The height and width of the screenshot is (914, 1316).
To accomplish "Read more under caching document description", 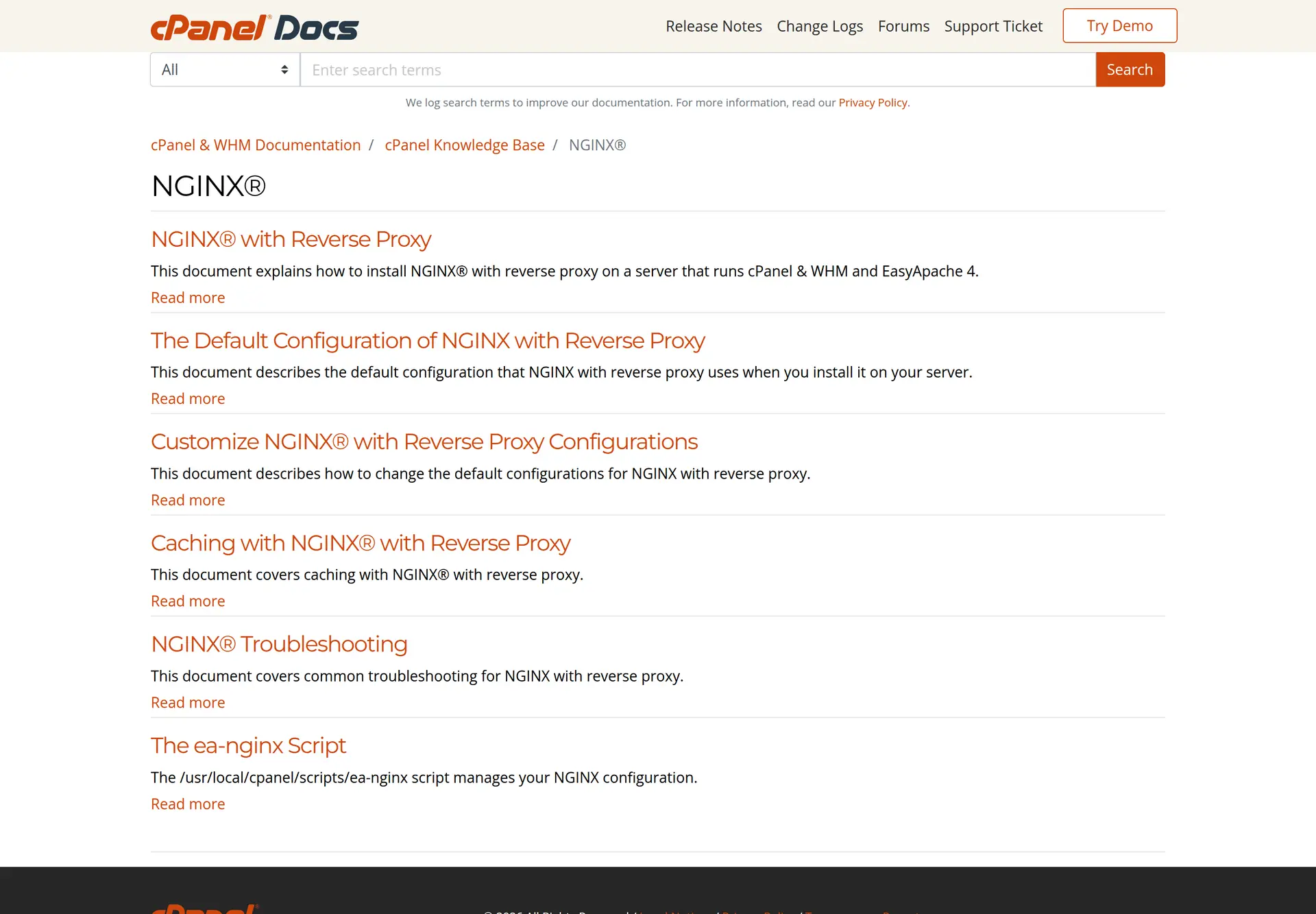I will [188, 601].
